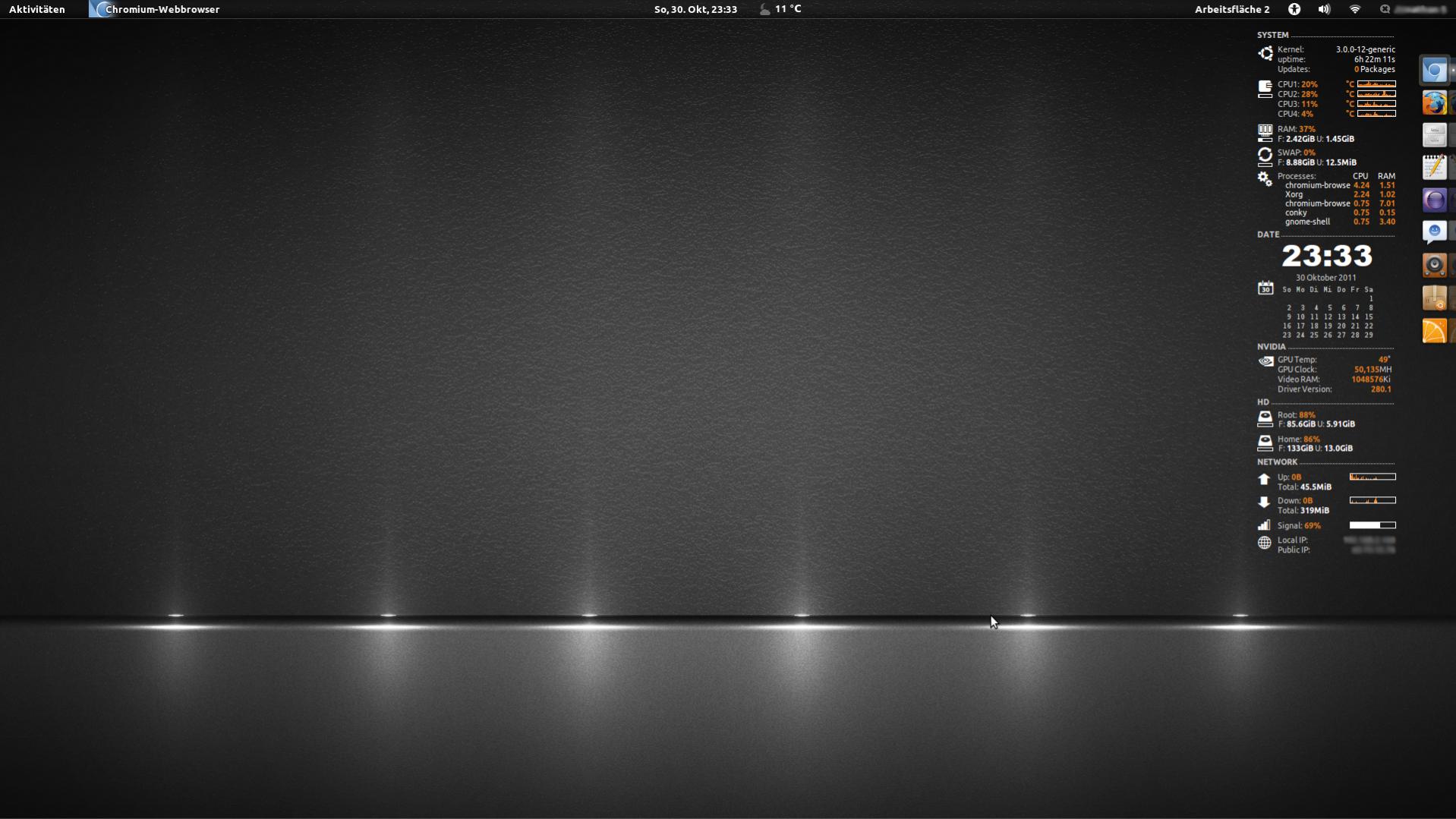Open the Aktivitäten overview
The width and height of the screenshot is (1456, 819).
[x=37, y=9]
